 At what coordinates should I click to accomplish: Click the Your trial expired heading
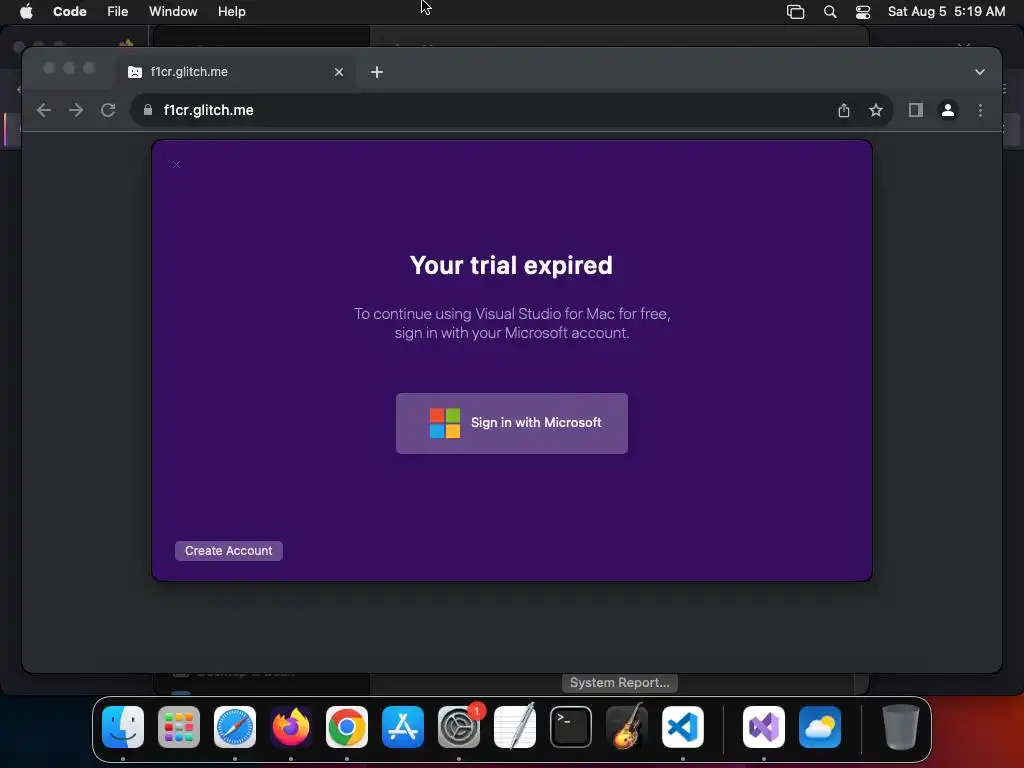(511, 266)
